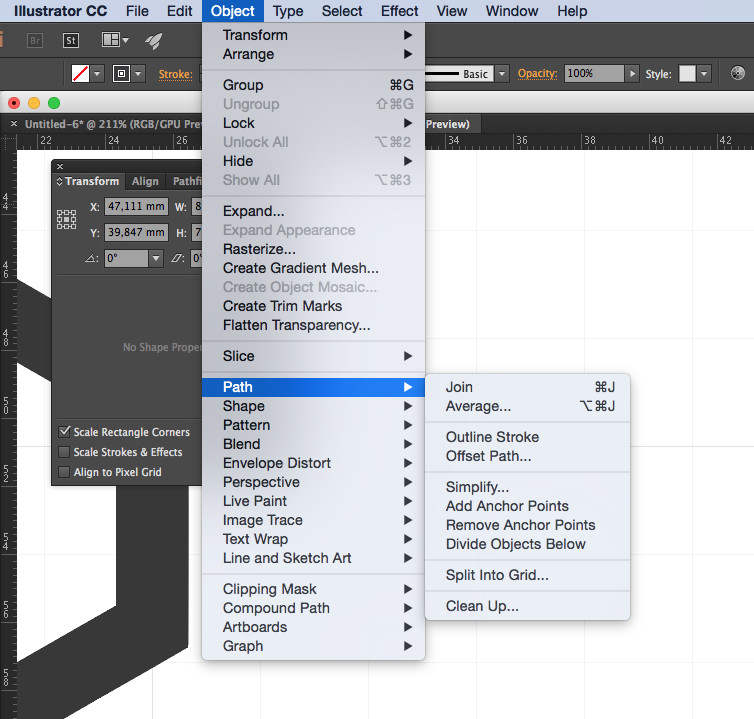Open the Window menu
The height and width of the screenshot is (719, 754).
(512, 11)
